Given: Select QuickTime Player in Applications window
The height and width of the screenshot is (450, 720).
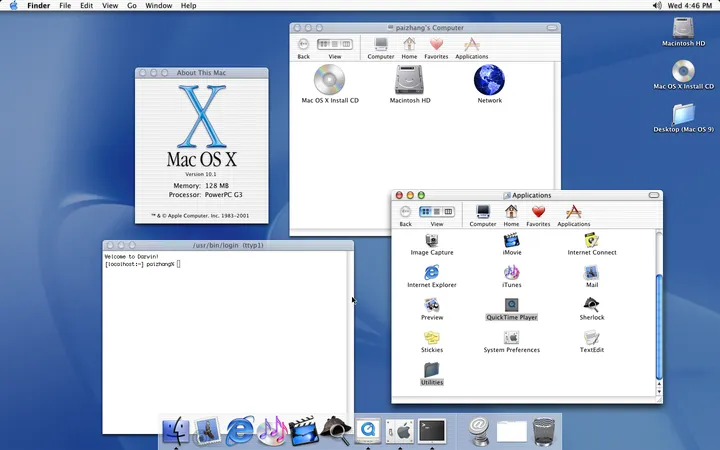Looking at the screenshot, I should (x=512, y=305).
